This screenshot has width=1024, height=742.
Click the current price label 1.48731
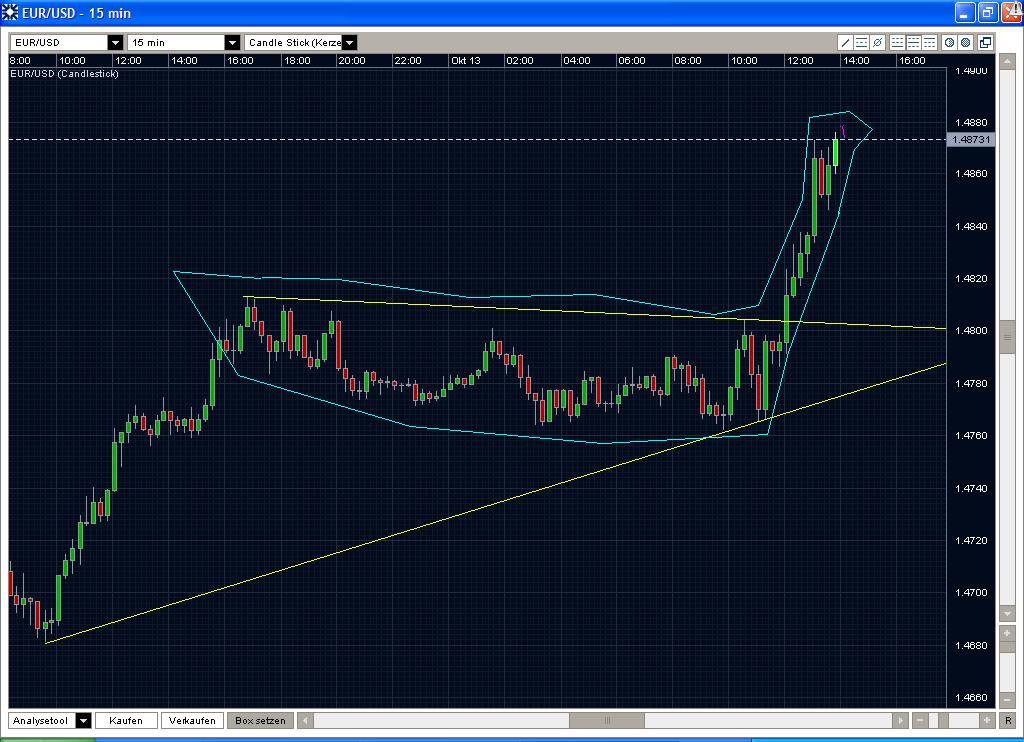coord(971,140)
